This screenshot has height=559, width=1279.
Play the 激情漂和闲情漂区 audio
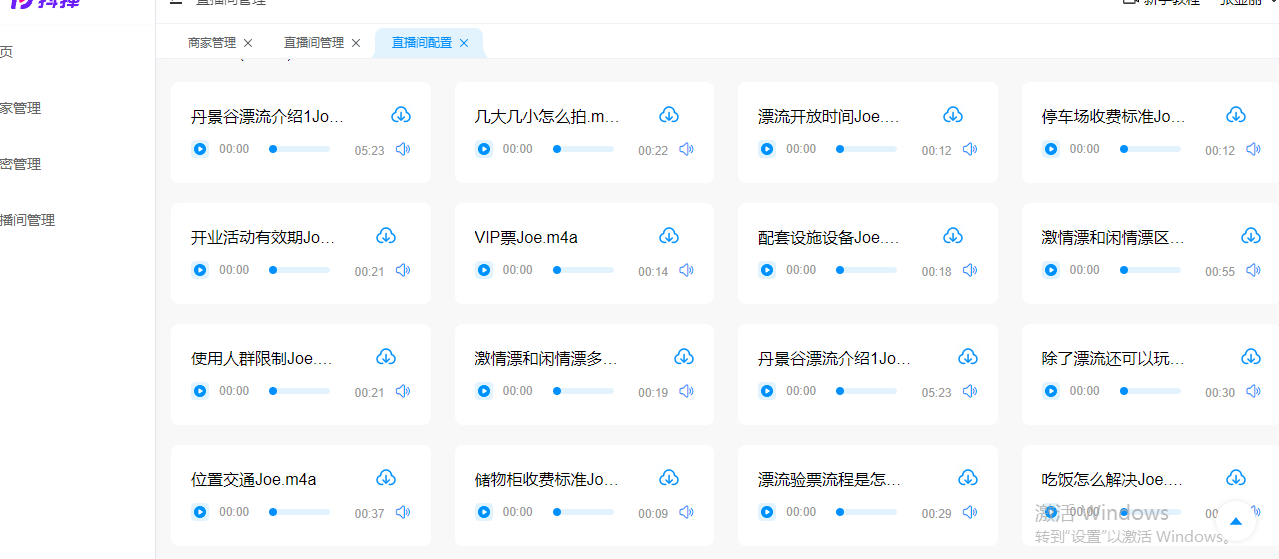pyautogui.click(x=1051, y=270)
